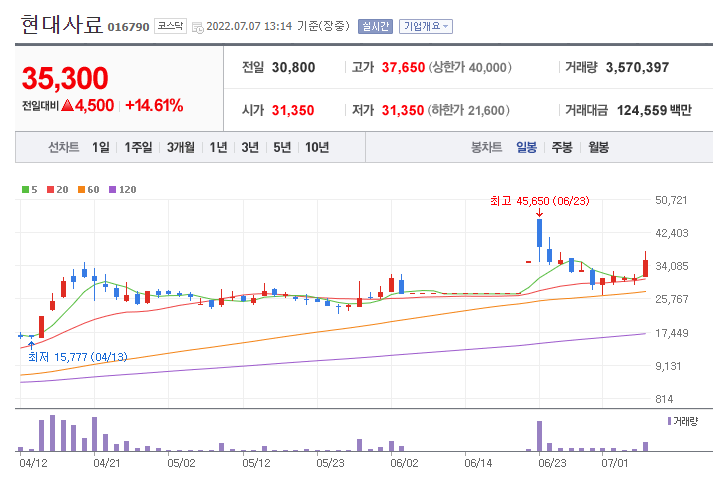Click the 34,085 price axis label
713x479 pixels.
[672, 266]
